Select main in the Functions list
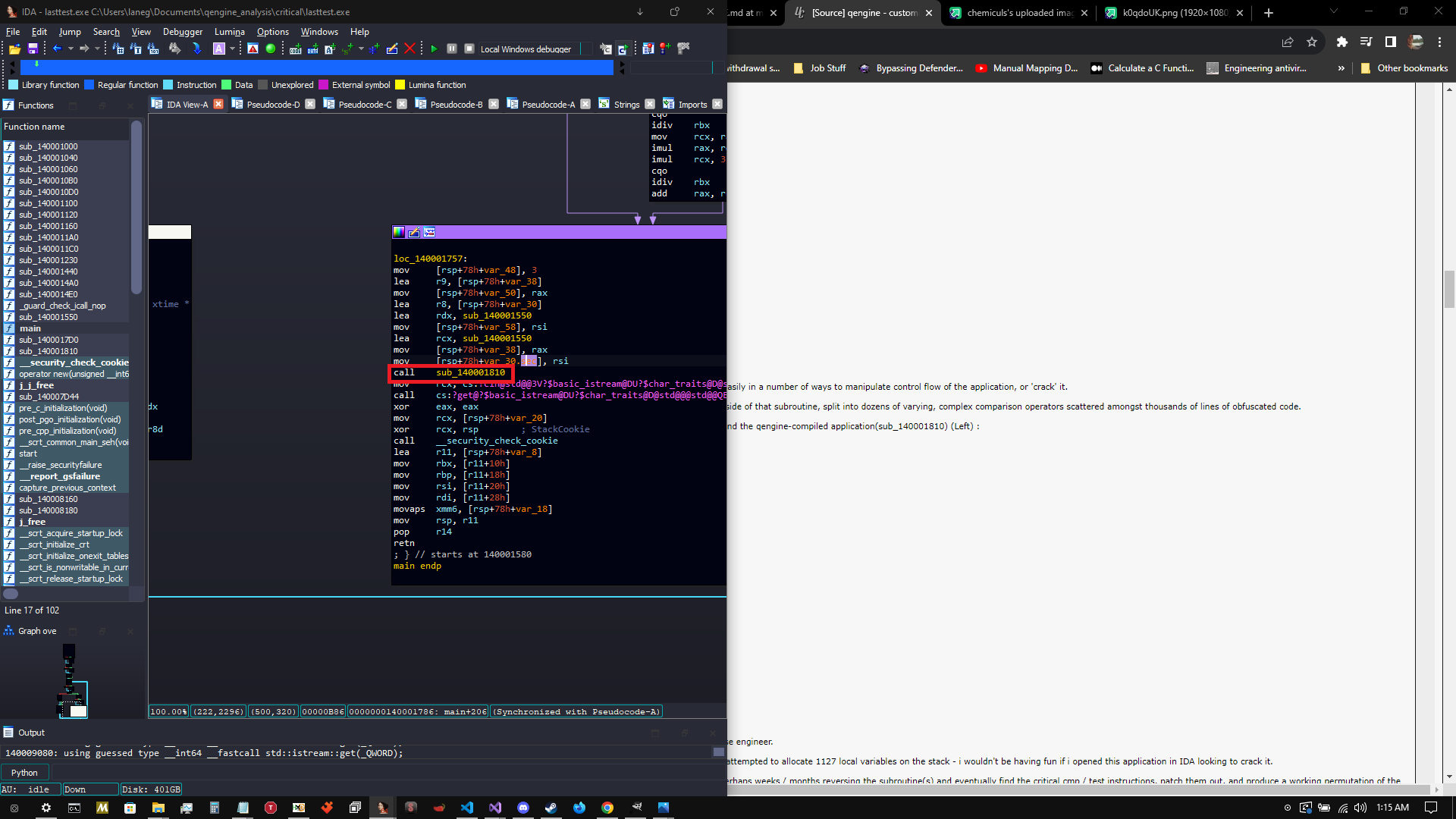This screenshot has height=819, width=1456. pyautogui.click(x=30, y=328)
